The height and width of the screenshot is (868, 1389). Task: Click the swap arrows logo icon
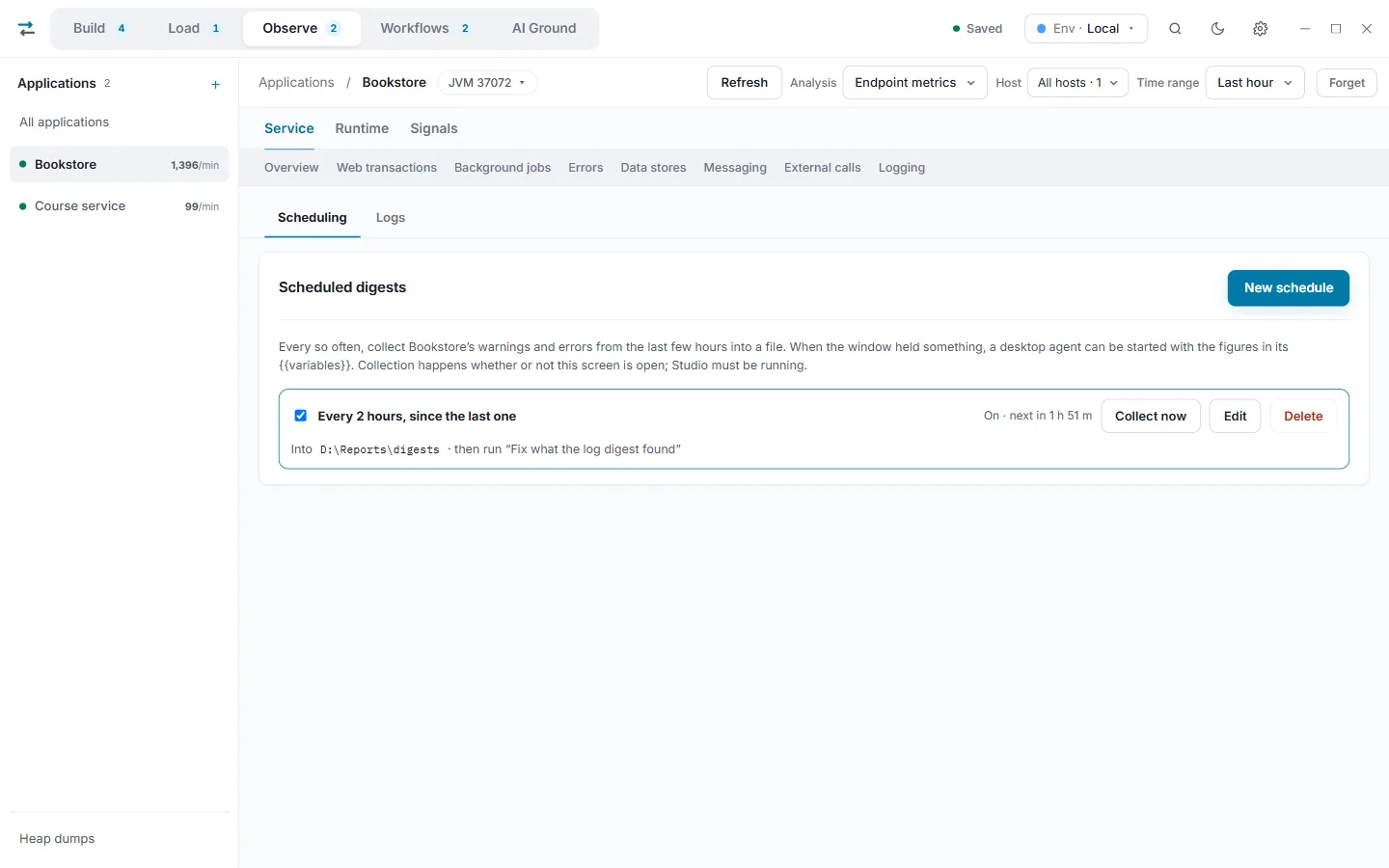click(x=27, y=29)
